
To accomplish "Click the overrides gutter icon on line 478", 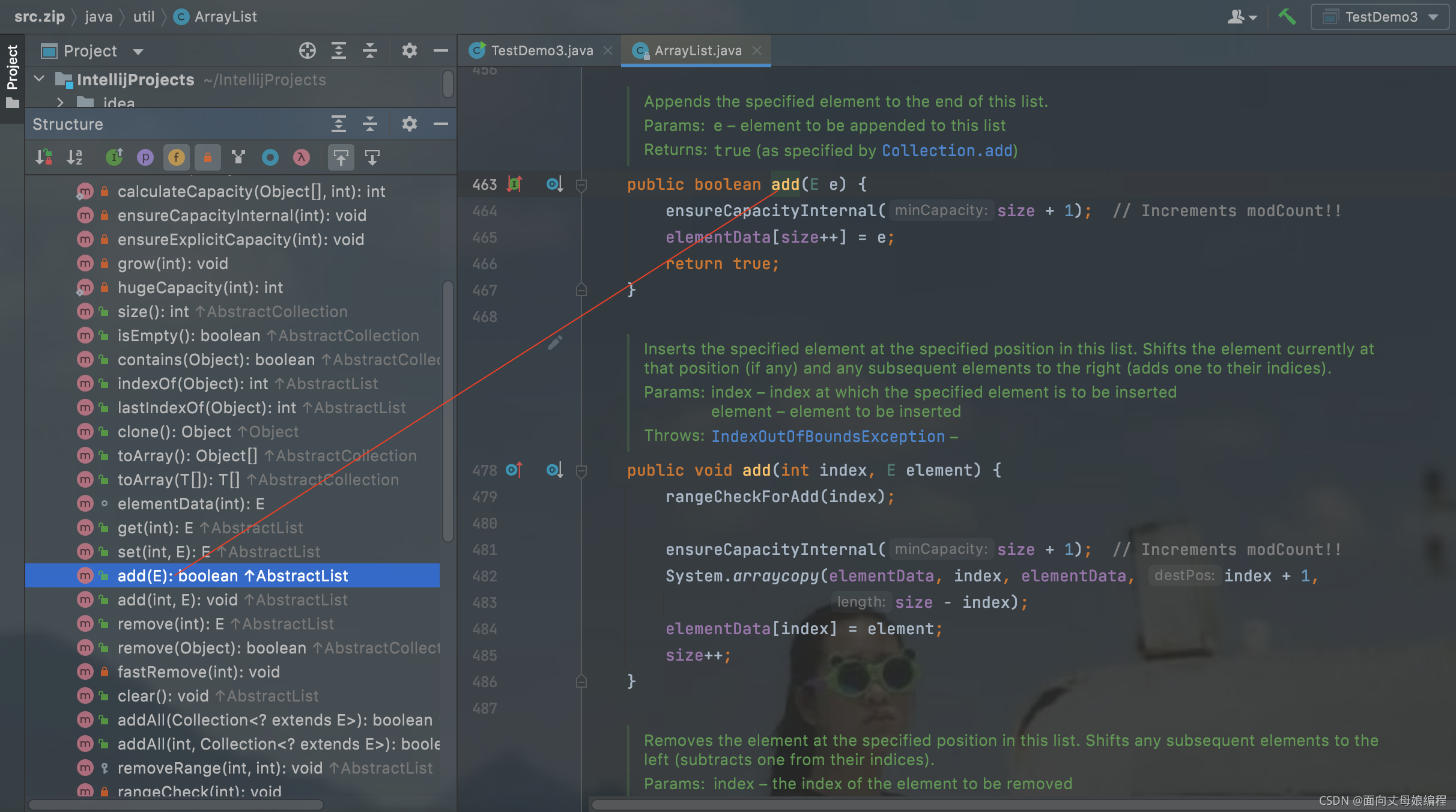I will coord(515,470).
